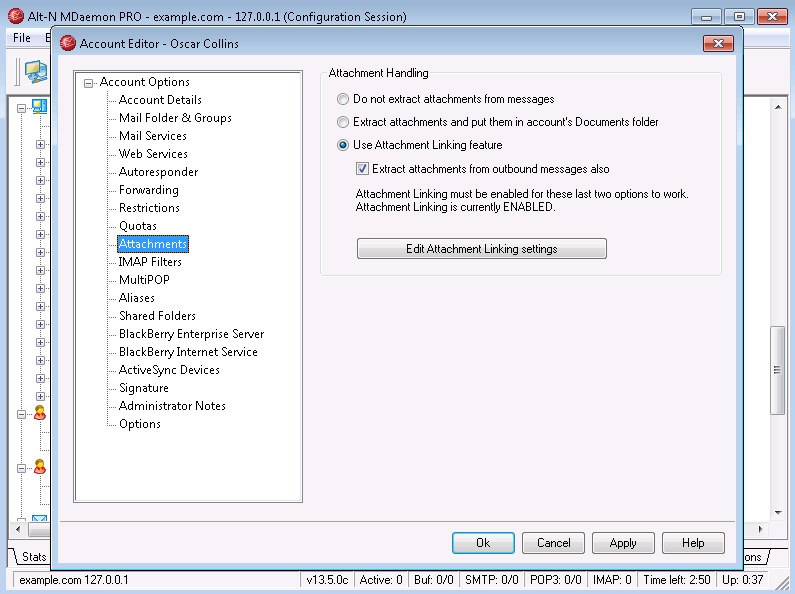Image resolution: width=795 pixels, height=594 pixels.
Task: Minimize the MDaemon main window
Action: point(706,17)
